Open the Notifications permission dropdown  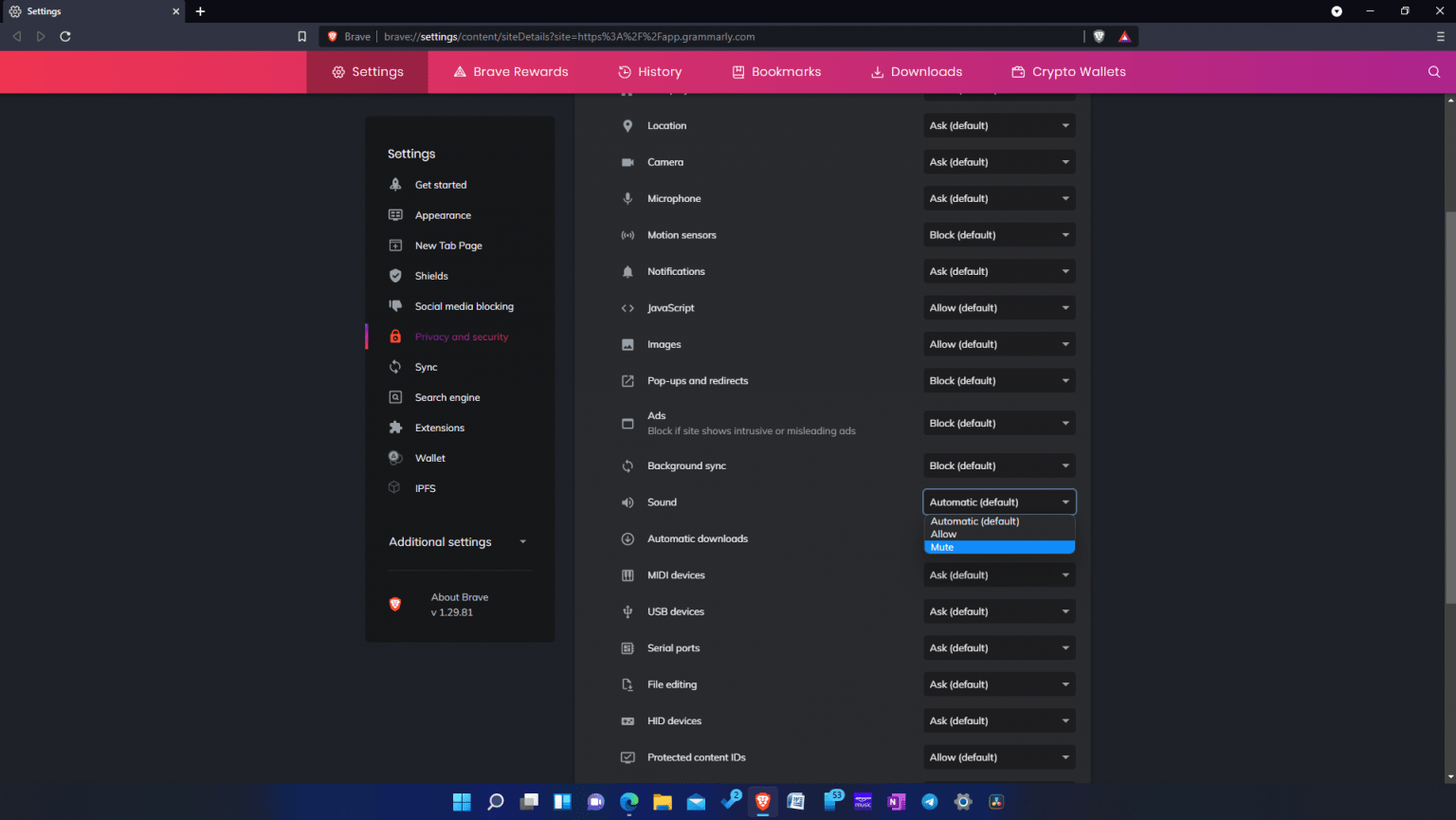(x=999, y=271)
